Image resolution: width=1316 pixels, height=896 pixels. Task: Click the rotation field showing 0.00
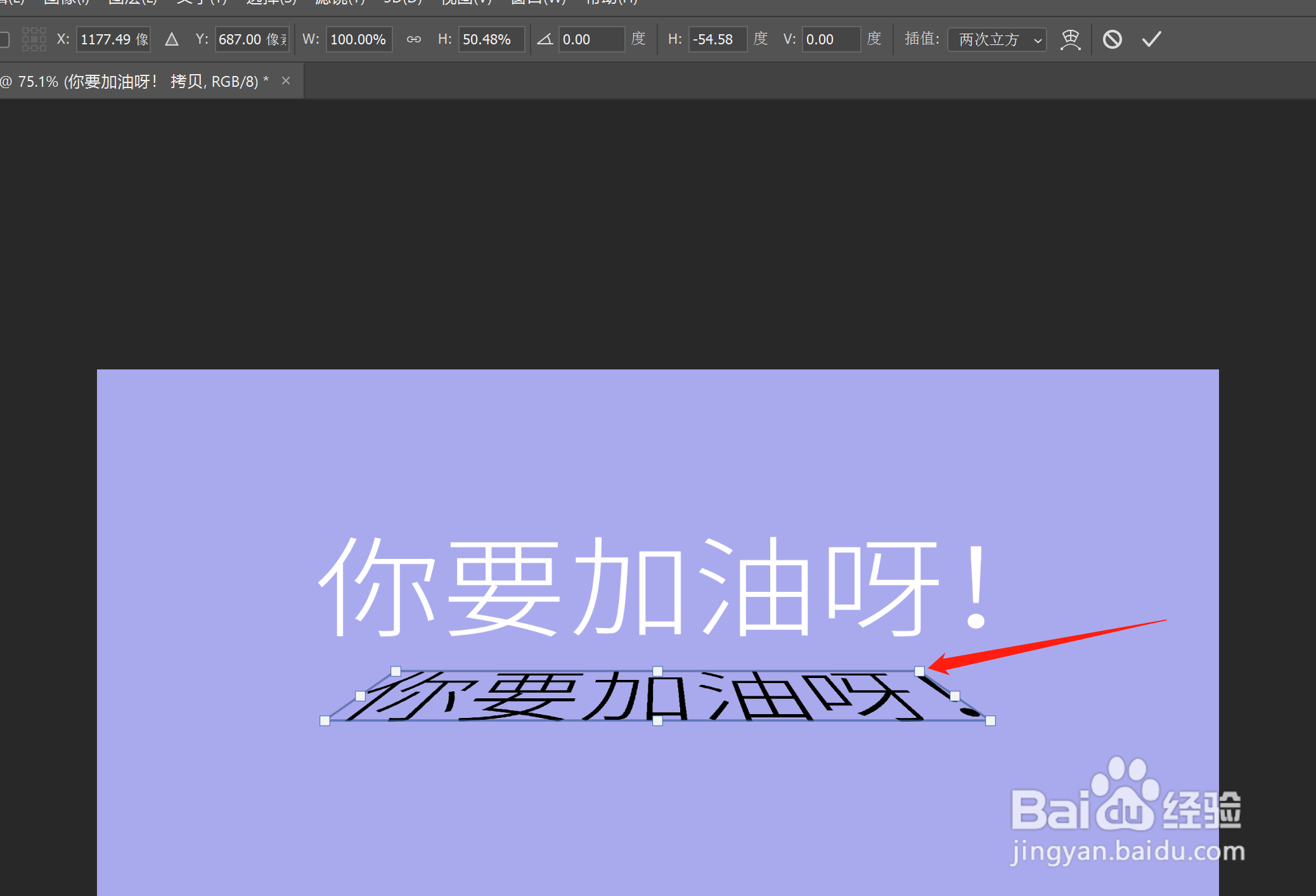(x=591, y=39)
